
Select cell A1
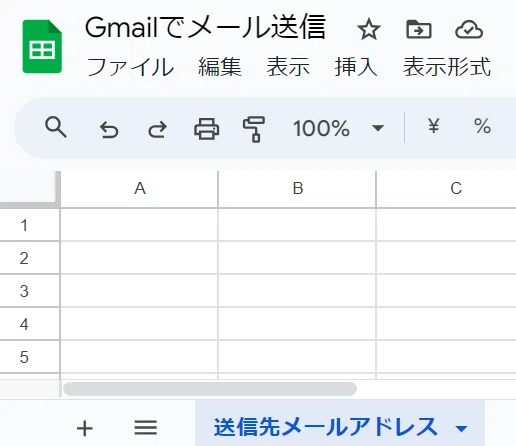(139, 225)
